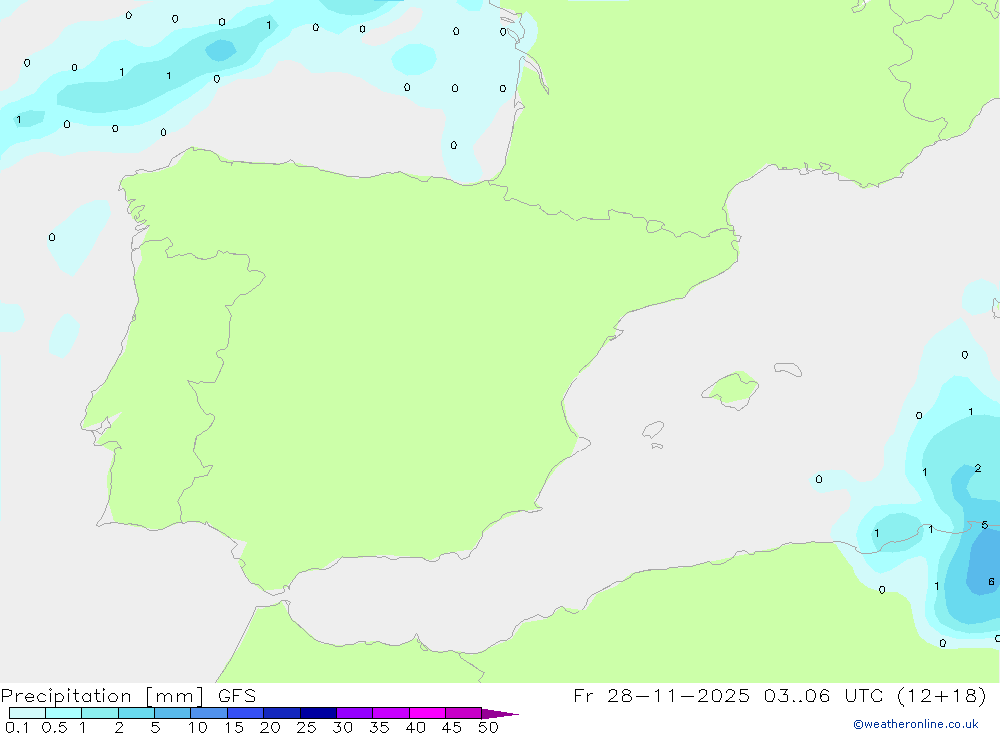Click Ibiza island on the map
Screen dimensions: 1000x733
pos(653,429)
